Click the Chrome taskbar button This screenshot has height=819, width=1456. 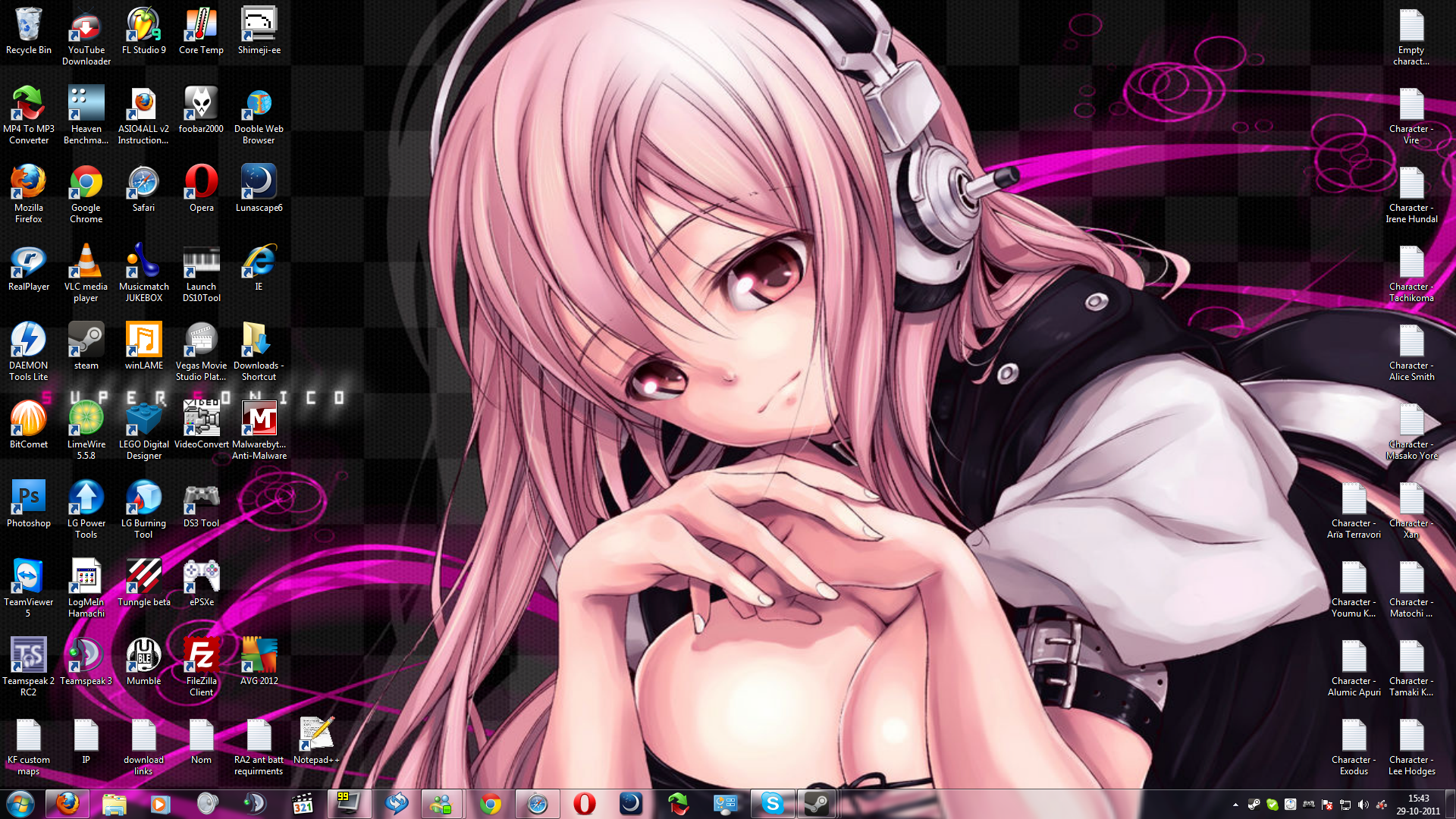(x=490, y=803)
